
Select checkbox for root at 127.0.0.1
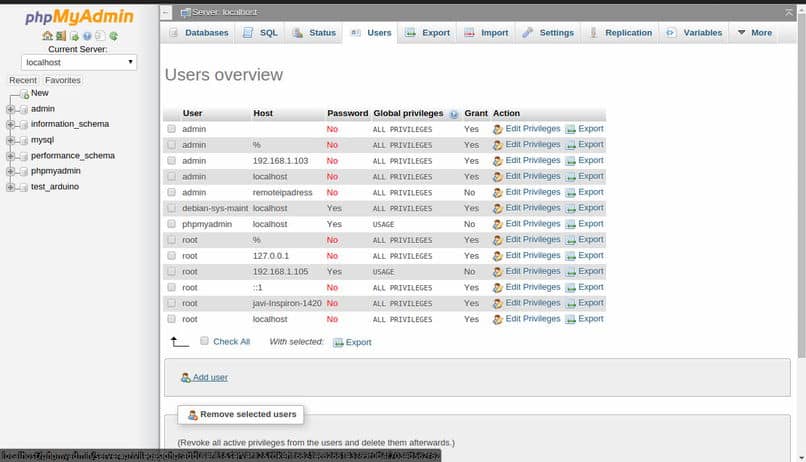(171, 256)
